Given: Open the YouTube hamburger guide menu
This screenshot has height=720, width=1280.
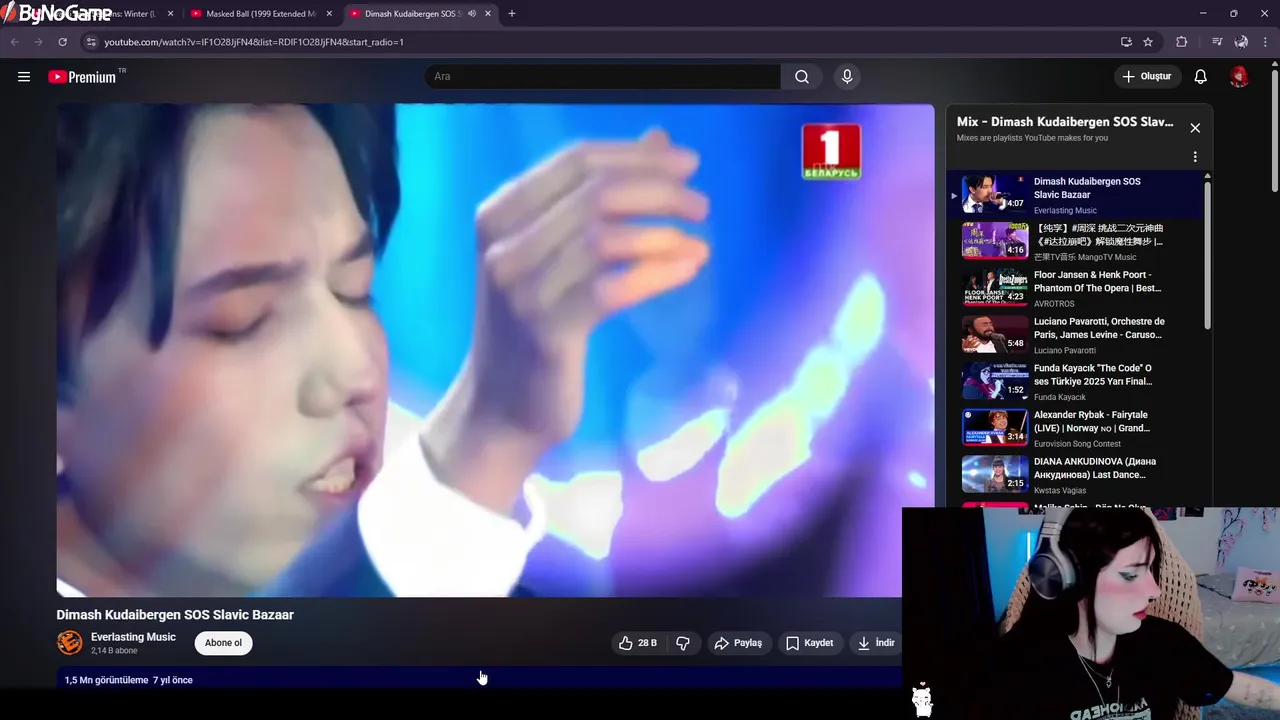Looking at the screenshot, I should click(24, 77).
